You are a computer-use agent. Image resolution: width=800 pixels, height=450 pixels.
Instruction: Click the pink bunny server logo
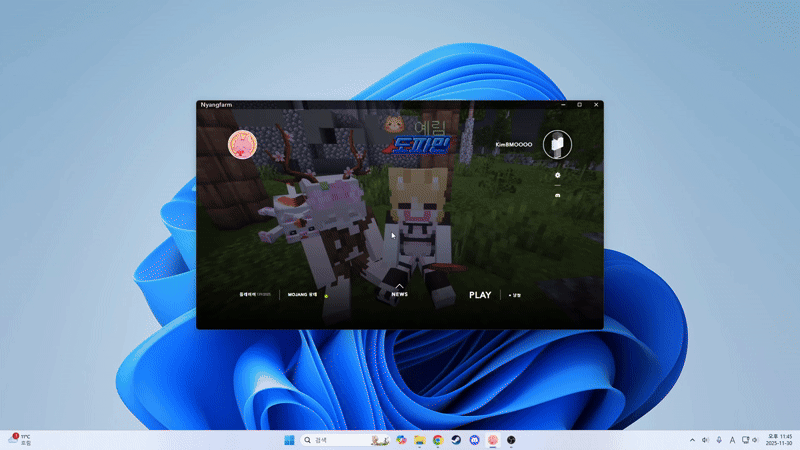[242, 145]
